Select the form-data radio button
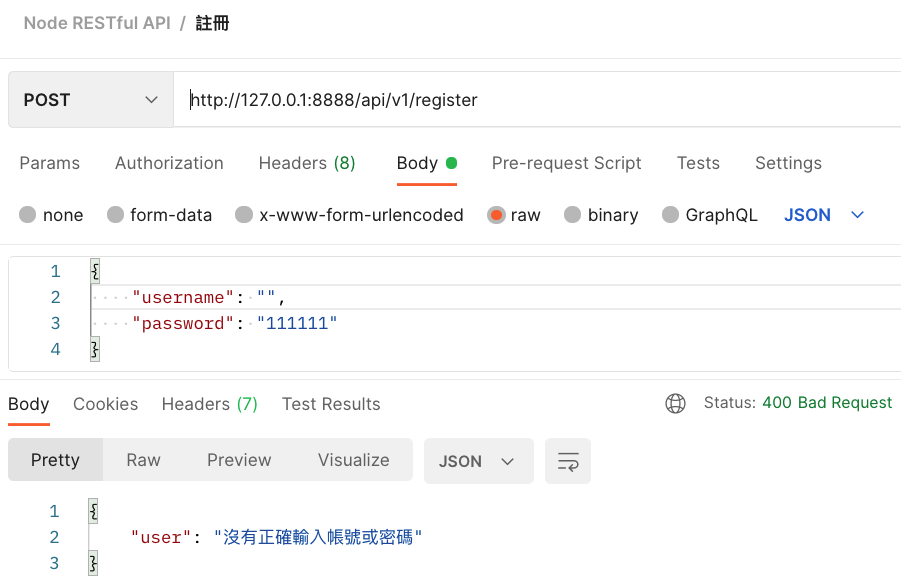 click(x=115, y=215)
